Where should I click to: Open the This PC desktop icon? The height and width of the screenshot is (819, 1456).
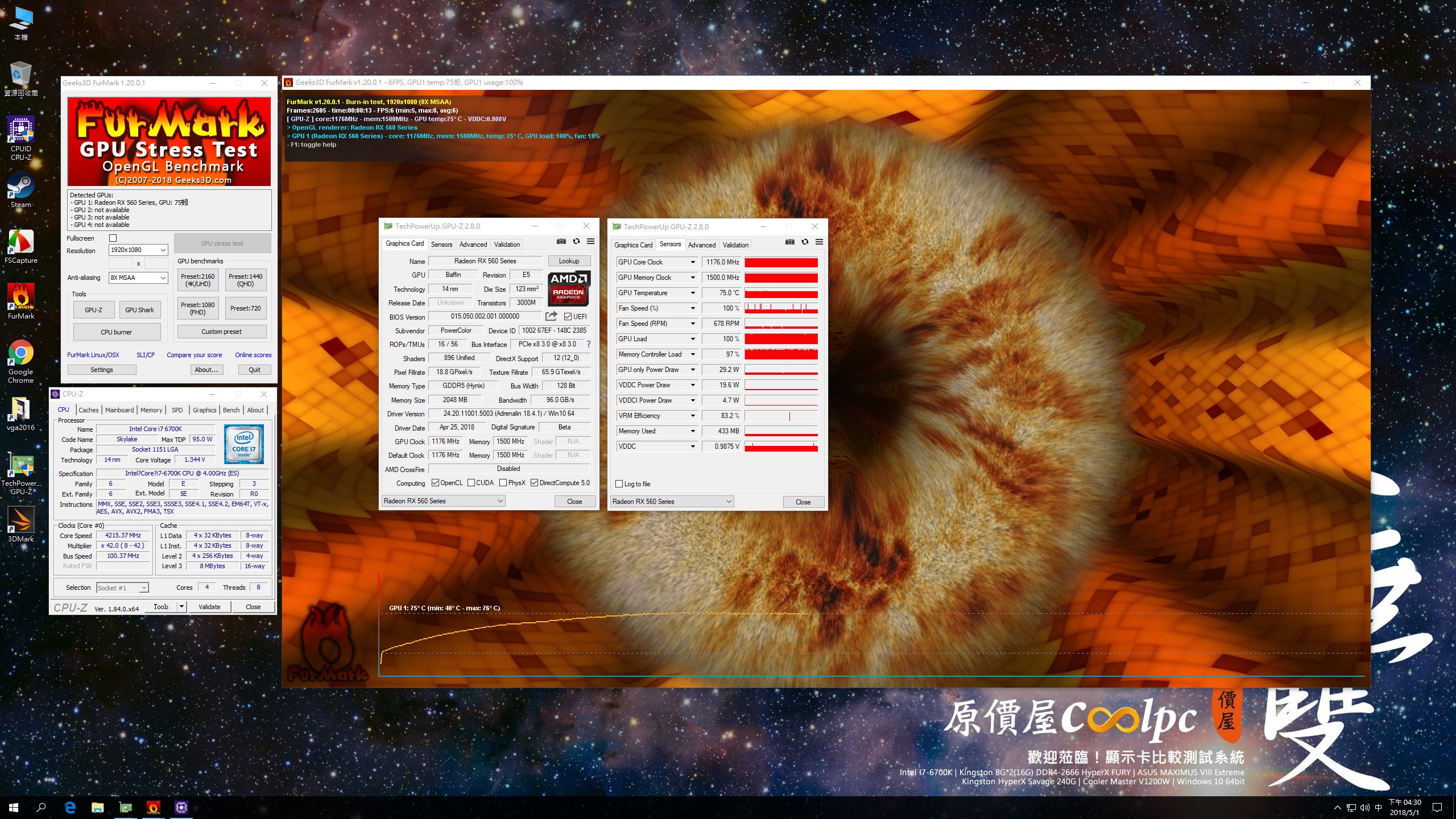(x=21, y=23)
